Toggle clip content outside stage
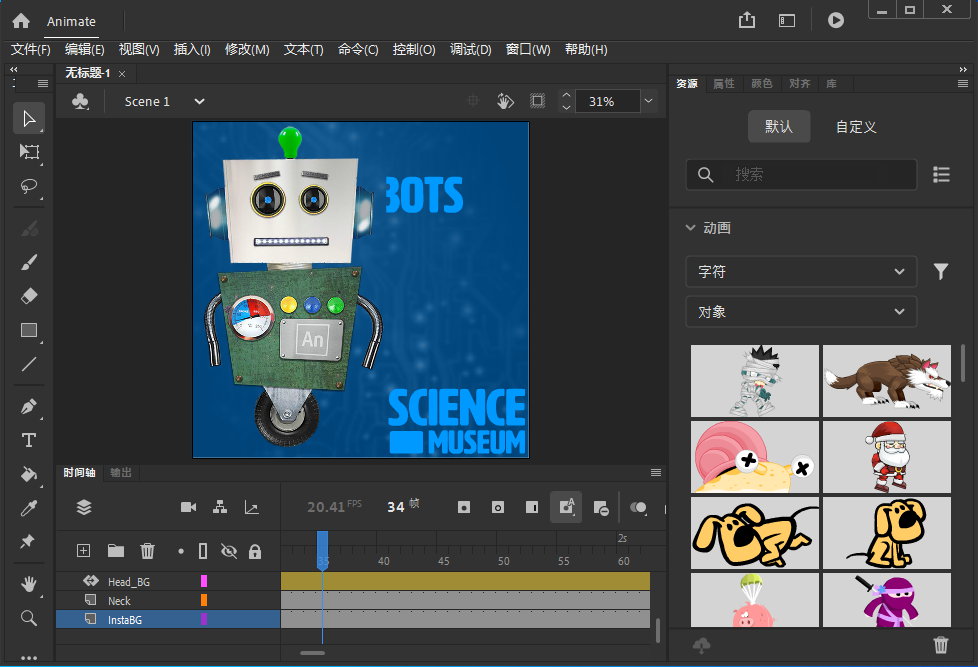This screenshot has width=978, height=667. pos(537,100)
